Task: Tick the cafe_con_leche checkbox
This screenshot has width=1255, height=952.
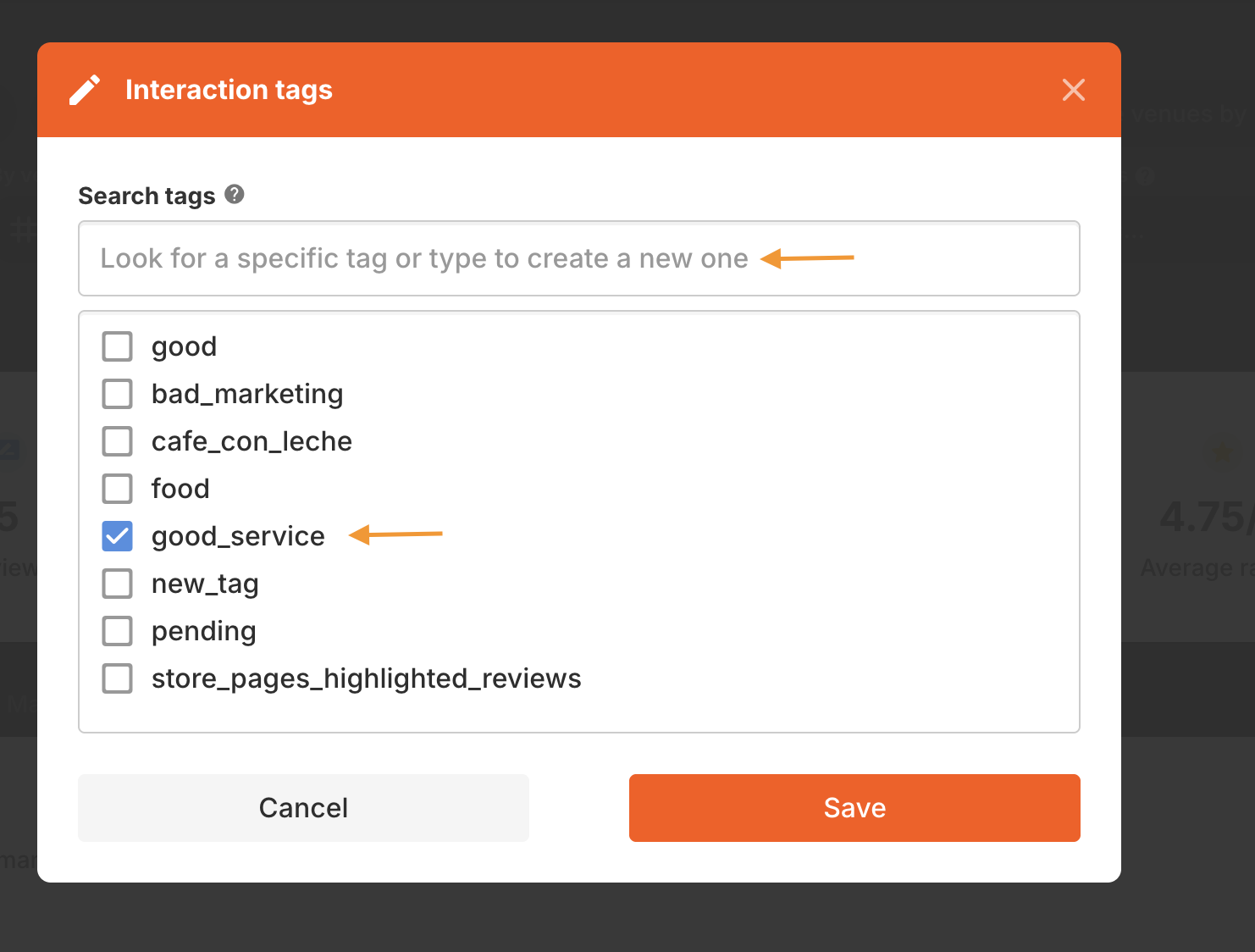Action: 118,441
